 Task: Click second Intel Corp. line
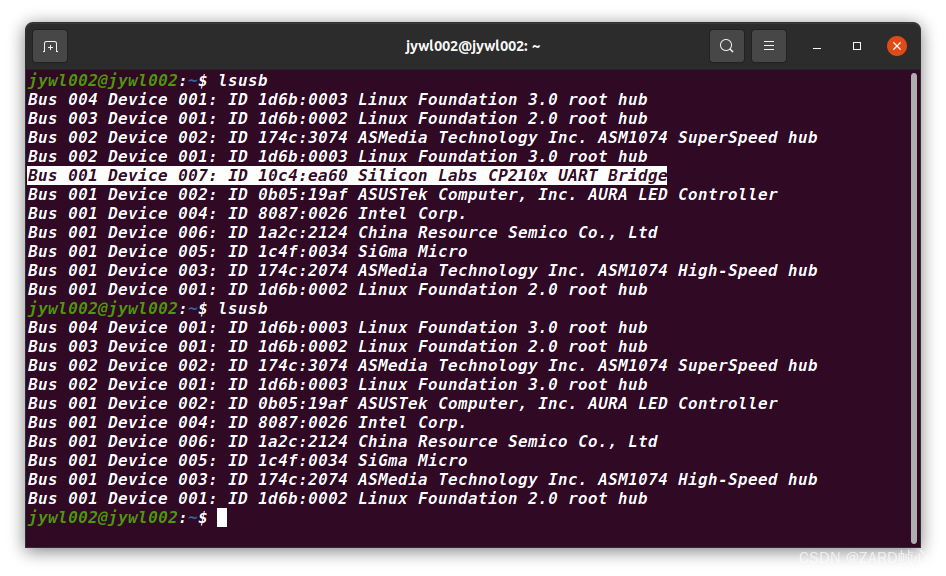coord(247,423)
